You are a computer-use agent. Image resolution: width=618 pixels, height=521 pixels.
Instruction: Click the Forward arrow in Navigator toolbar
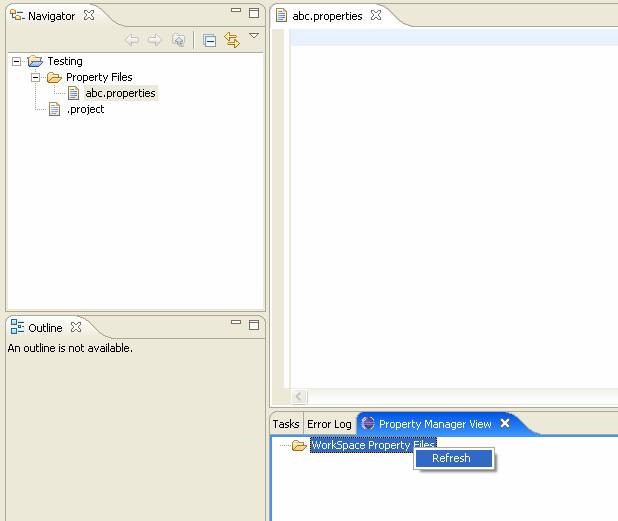point(154,41)
